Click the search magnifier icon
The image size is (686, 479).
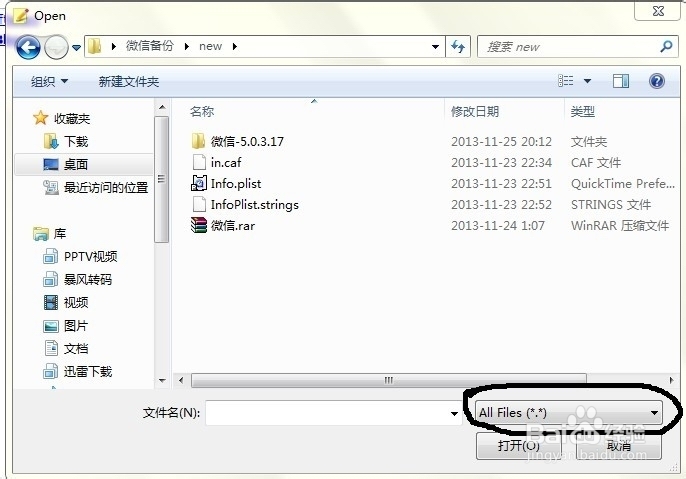pyautogui.click(x=666, y=46)
